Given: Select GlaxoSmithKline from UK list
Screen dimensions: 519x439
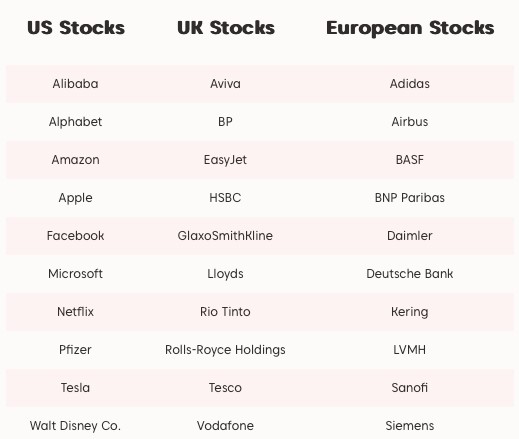Looking at the screenshot, I should coord(225,236).
